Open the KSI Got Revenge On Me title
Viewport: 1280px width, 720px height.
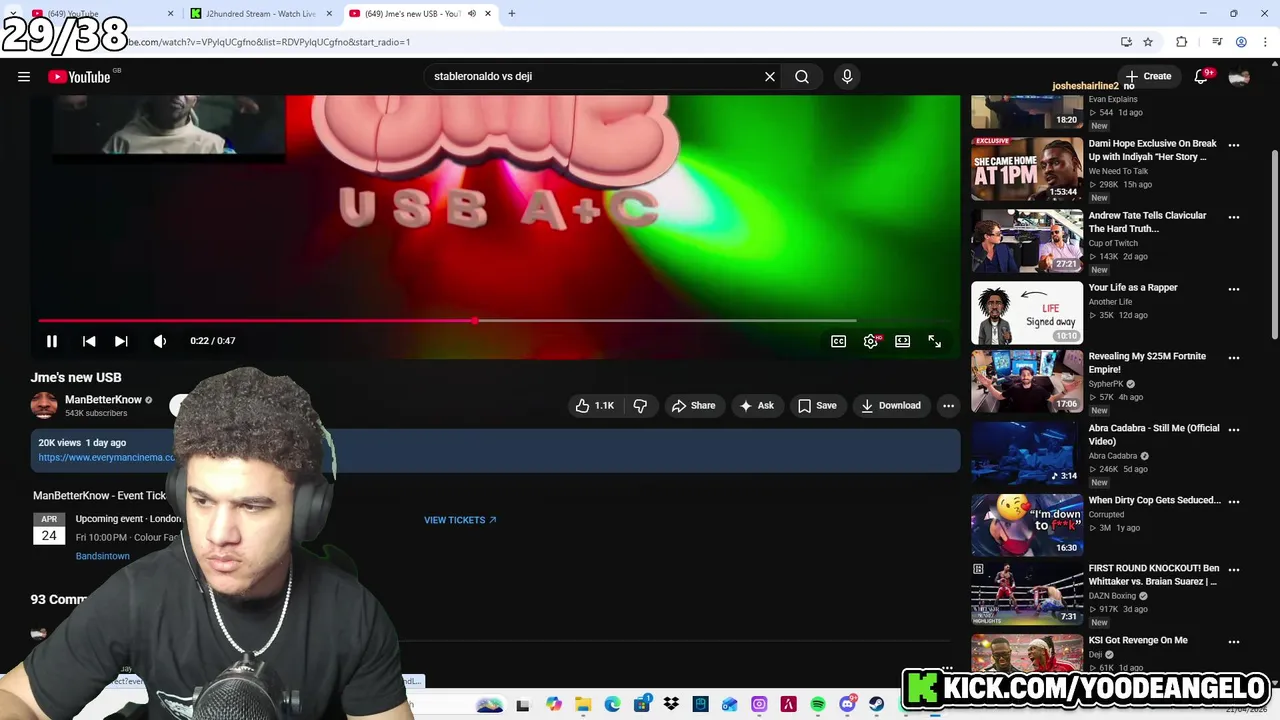(x=1138, y=640)
